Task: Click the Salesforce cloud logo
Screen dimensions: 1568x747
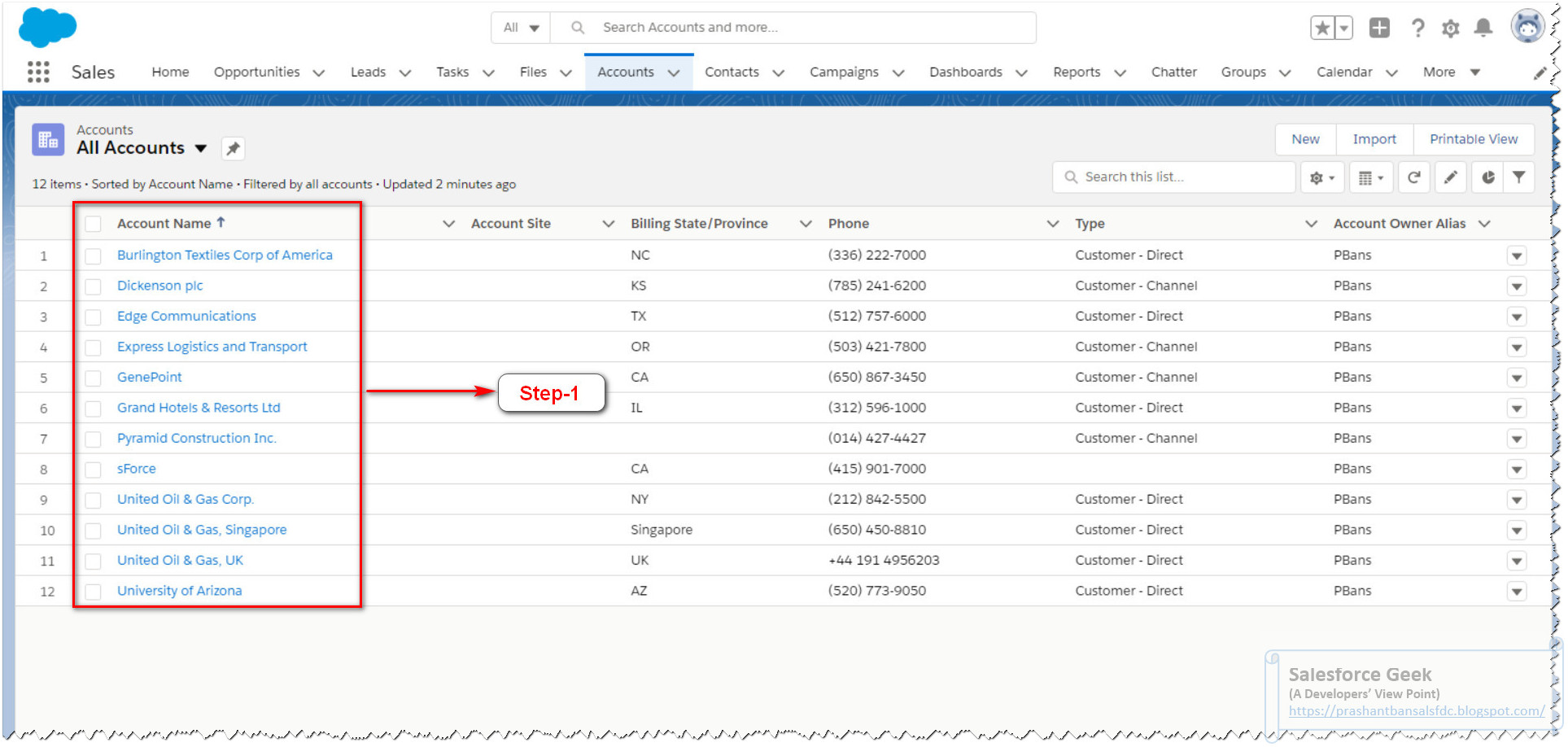Action: click(x=47, y=27)
